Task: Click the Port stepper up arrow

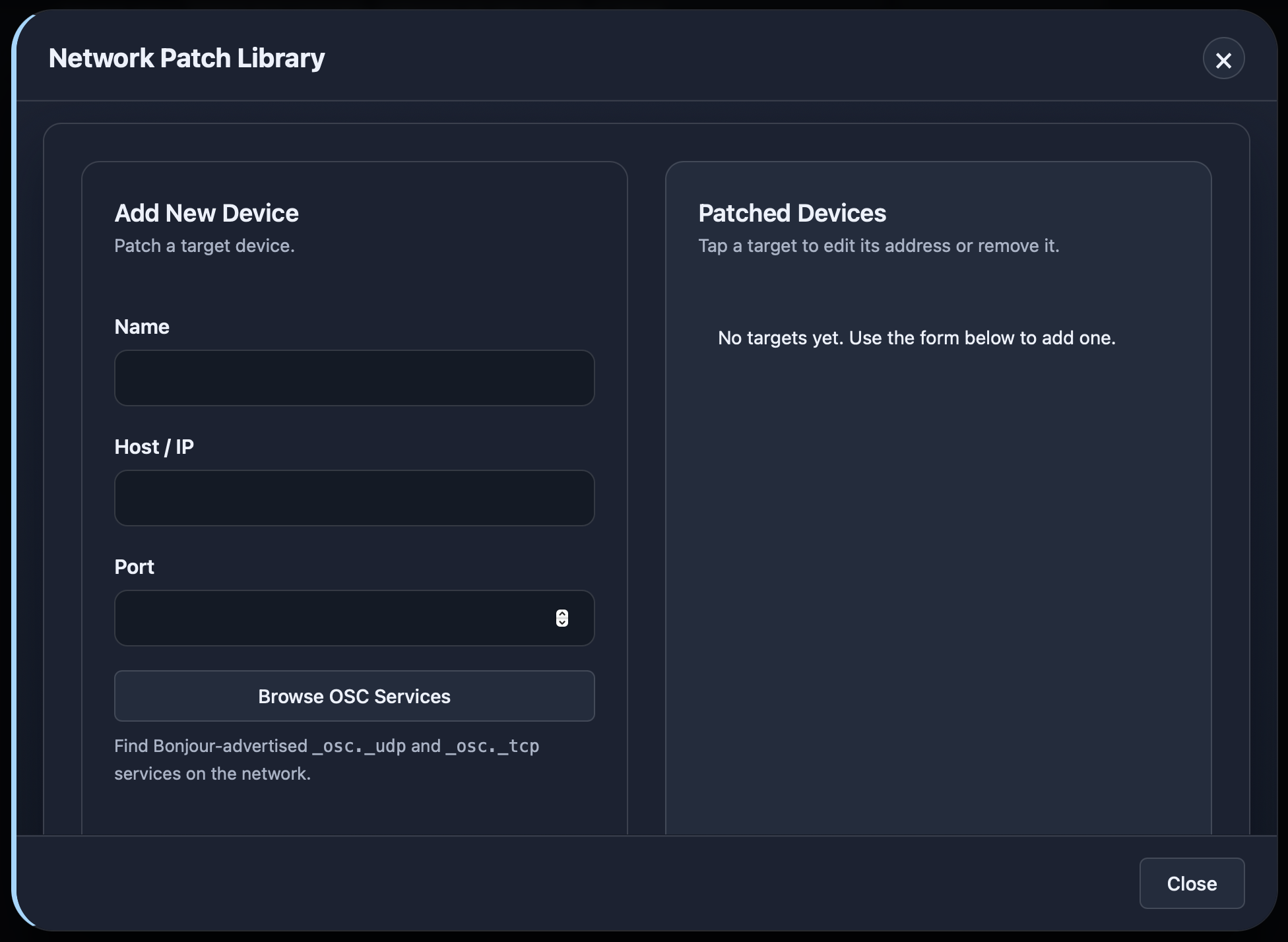Action: (562, 613)
